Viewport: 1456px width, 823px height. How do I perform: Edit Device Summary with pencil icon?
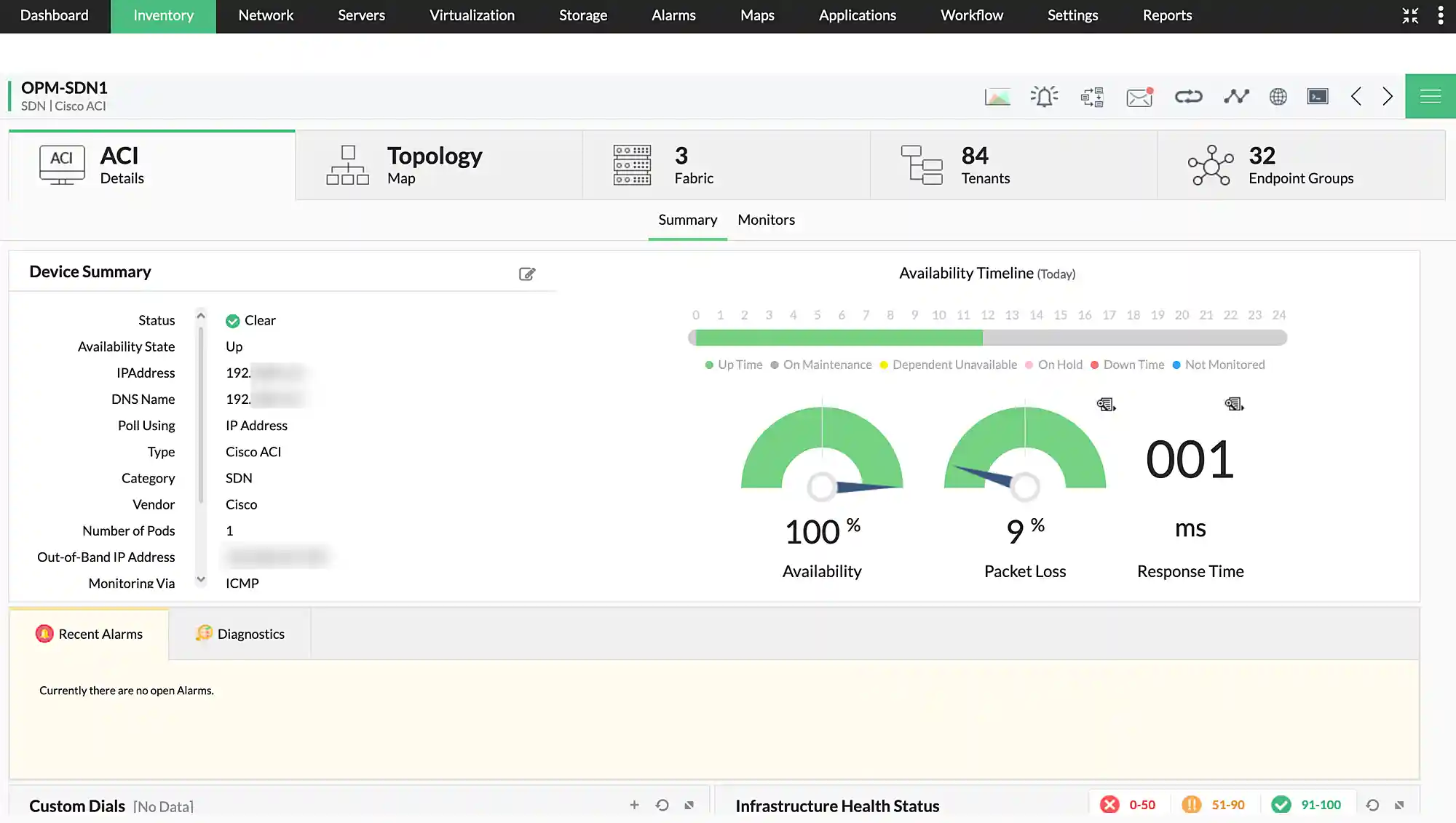click(x=527, y=274)
